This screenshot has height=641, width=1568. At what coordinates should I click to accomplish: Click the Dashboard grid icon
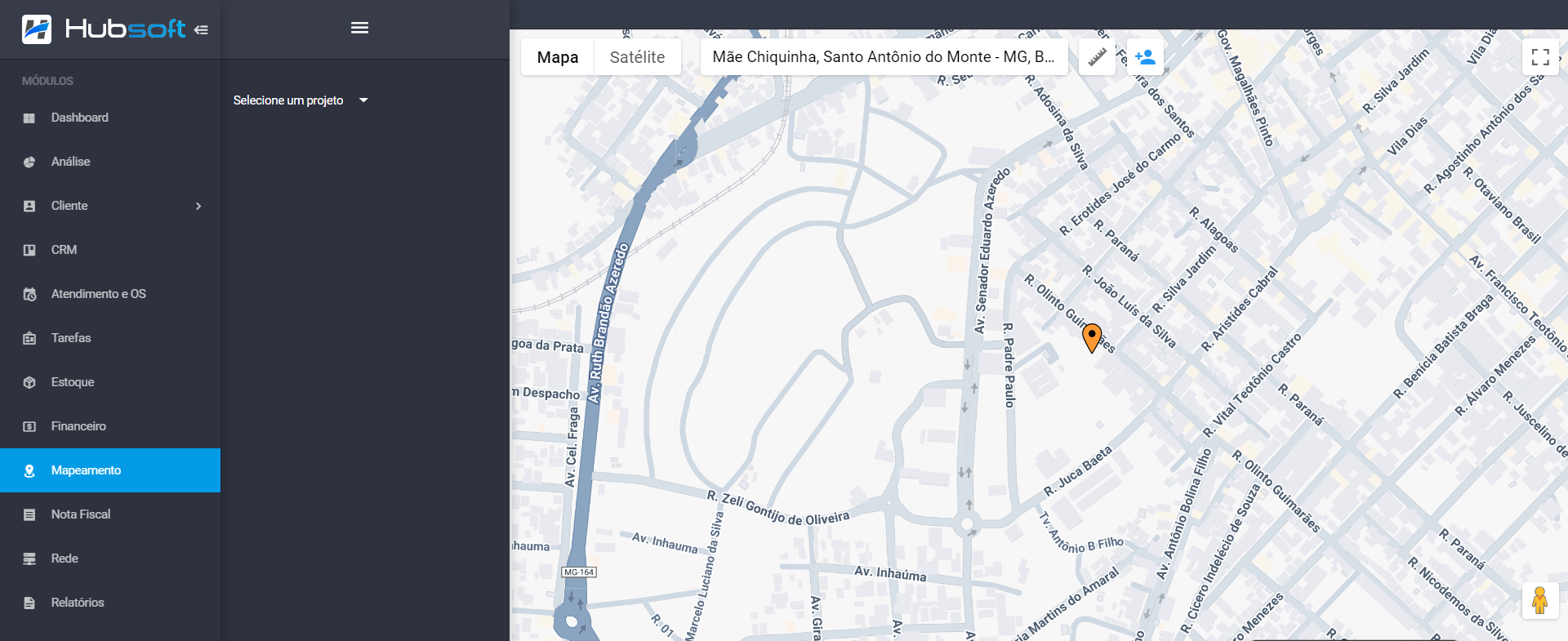click(x=29, y=118)
